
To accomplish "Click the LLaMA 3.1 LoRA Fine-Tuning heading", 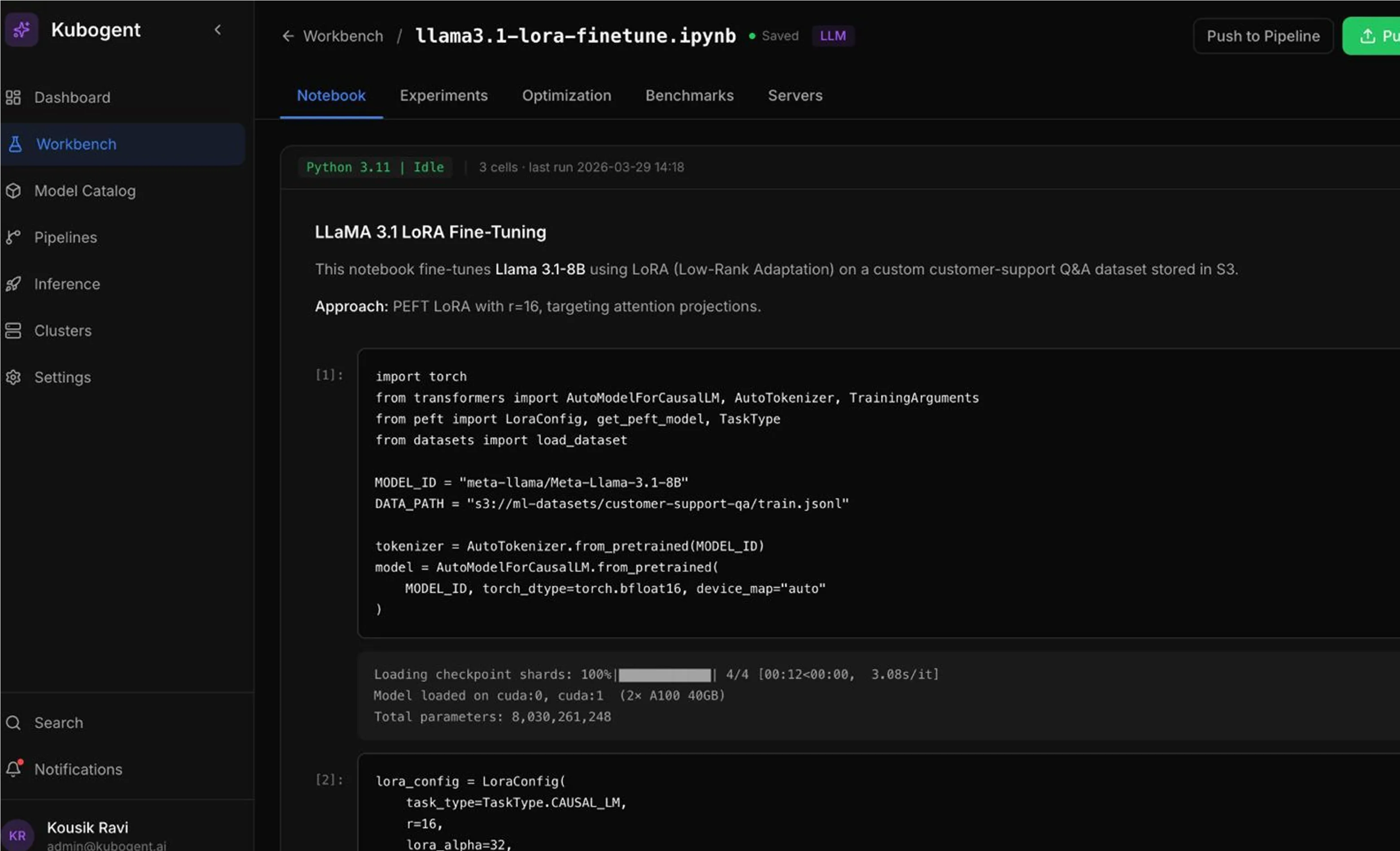I will 430,232.
